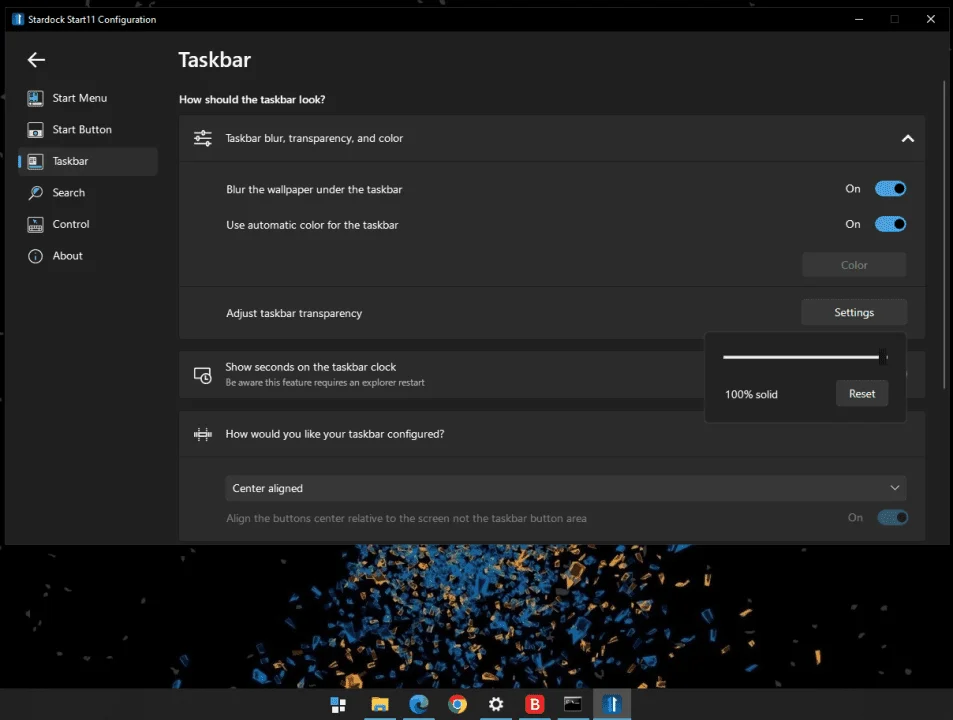Image resolution: width=953 pixels, height=720 pixels.
Task: Select the Taskbar item in the sidebar
Action: pos(88,161)
